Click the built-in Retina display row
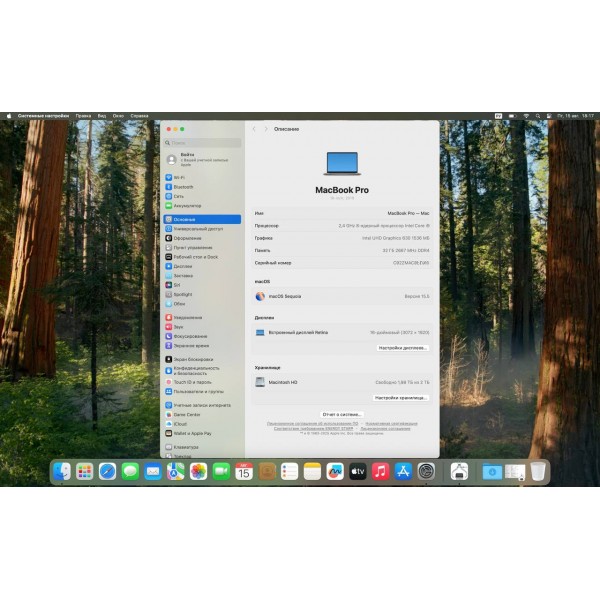The height and width of the screenshot is (600, 600). (342, 333)
